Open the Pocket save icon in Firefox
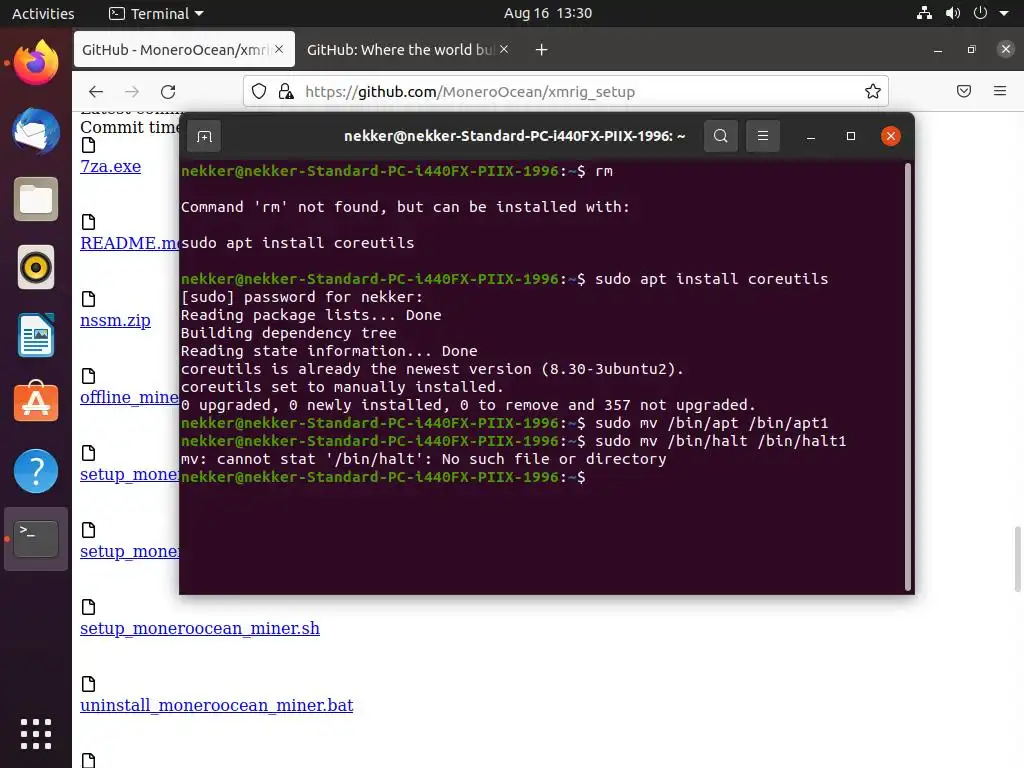Viewport: 1024px width, 768px height. tap(964, 91)
